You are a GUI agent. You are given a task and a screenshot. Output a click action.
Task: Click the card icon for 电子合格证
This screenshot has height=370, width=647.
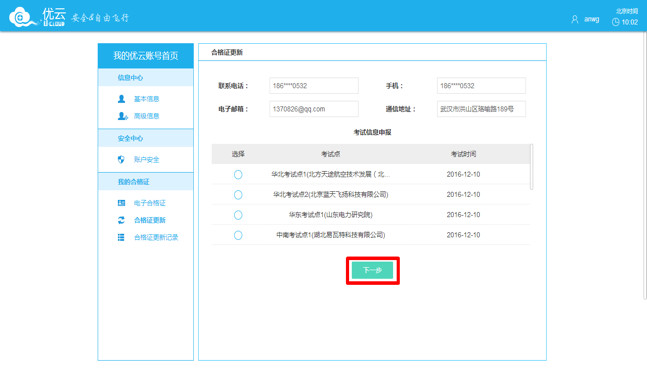pos(121,203)
